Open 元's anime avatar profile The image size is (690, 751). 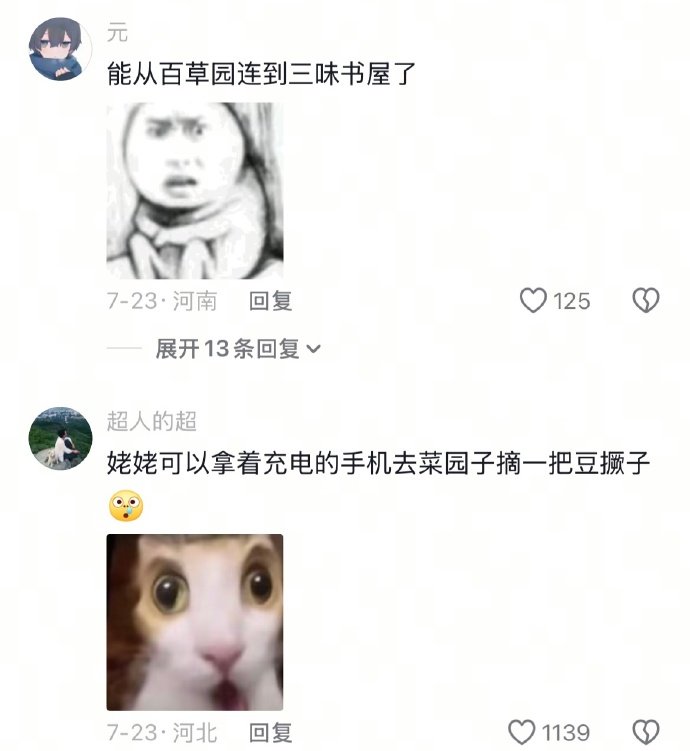pyautogui.click(x=60, y=49)
